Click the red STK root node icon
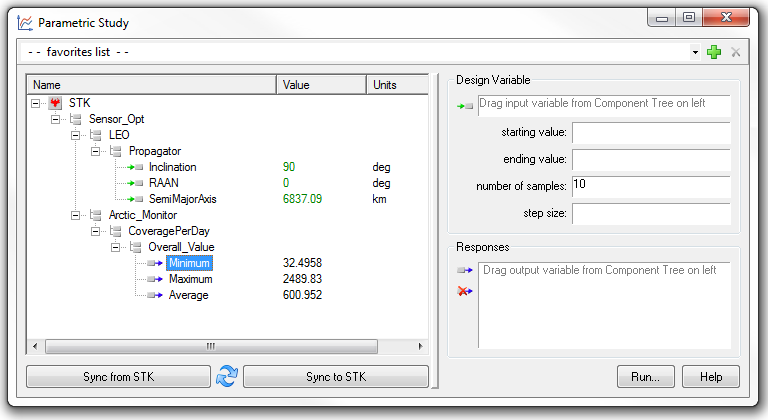This screenshot has height=420, width=768. coord(55,103)
